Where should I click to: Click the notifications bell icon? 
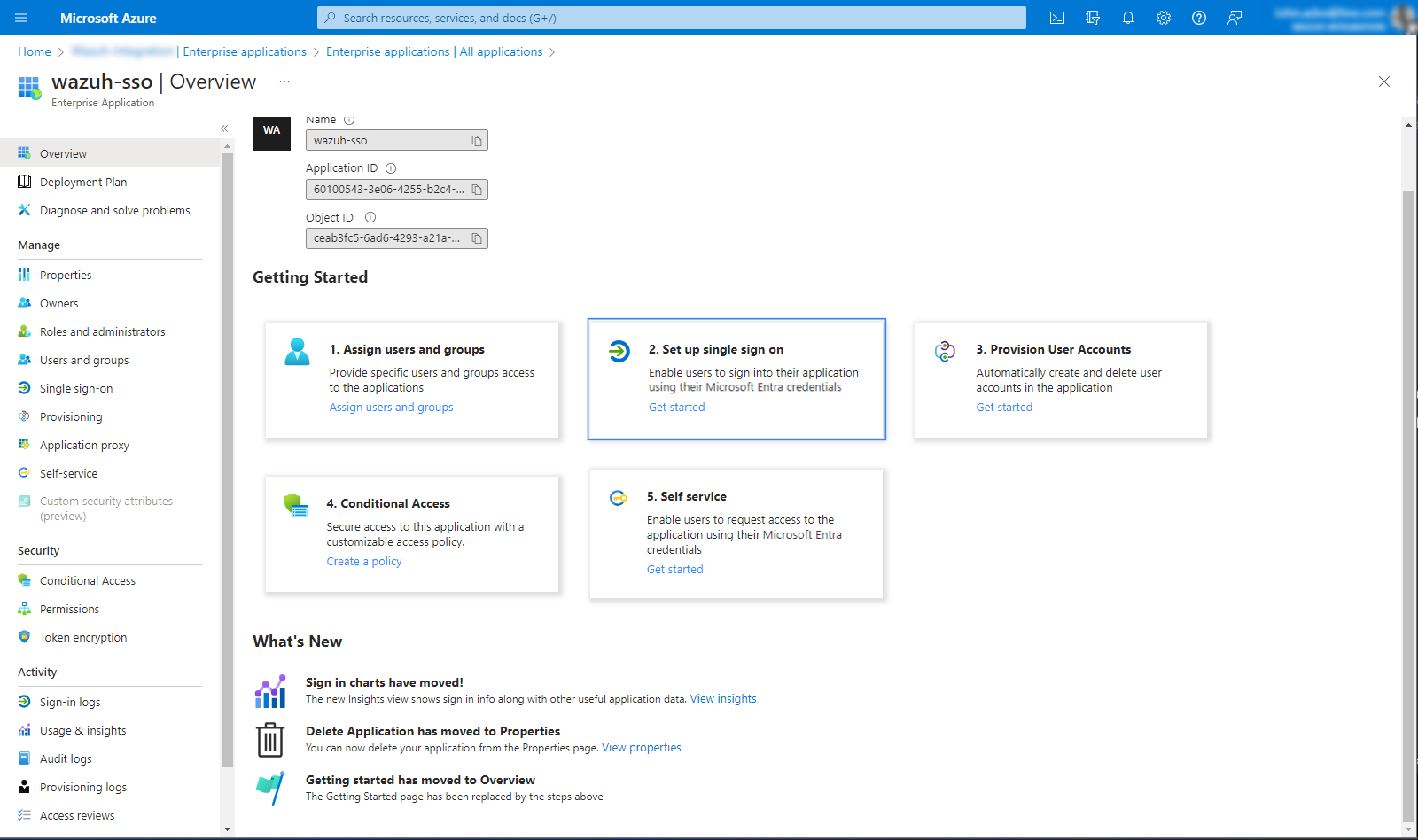point(1128,18)
